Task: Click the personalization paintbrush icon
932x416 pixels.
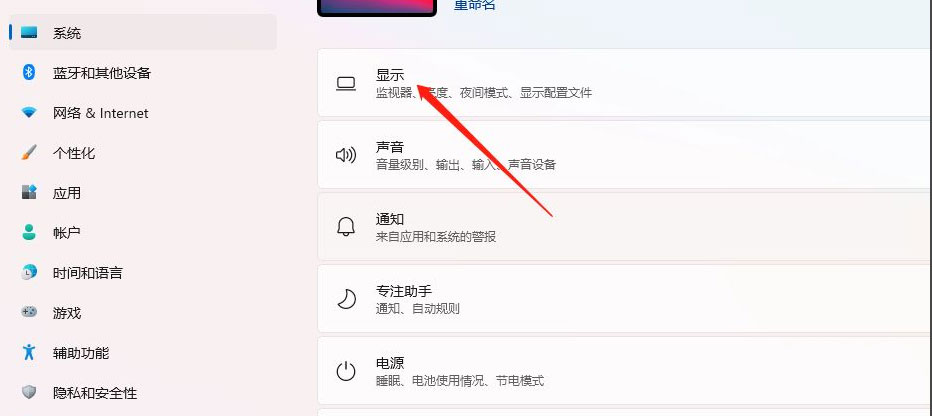Action: point(29,153)
